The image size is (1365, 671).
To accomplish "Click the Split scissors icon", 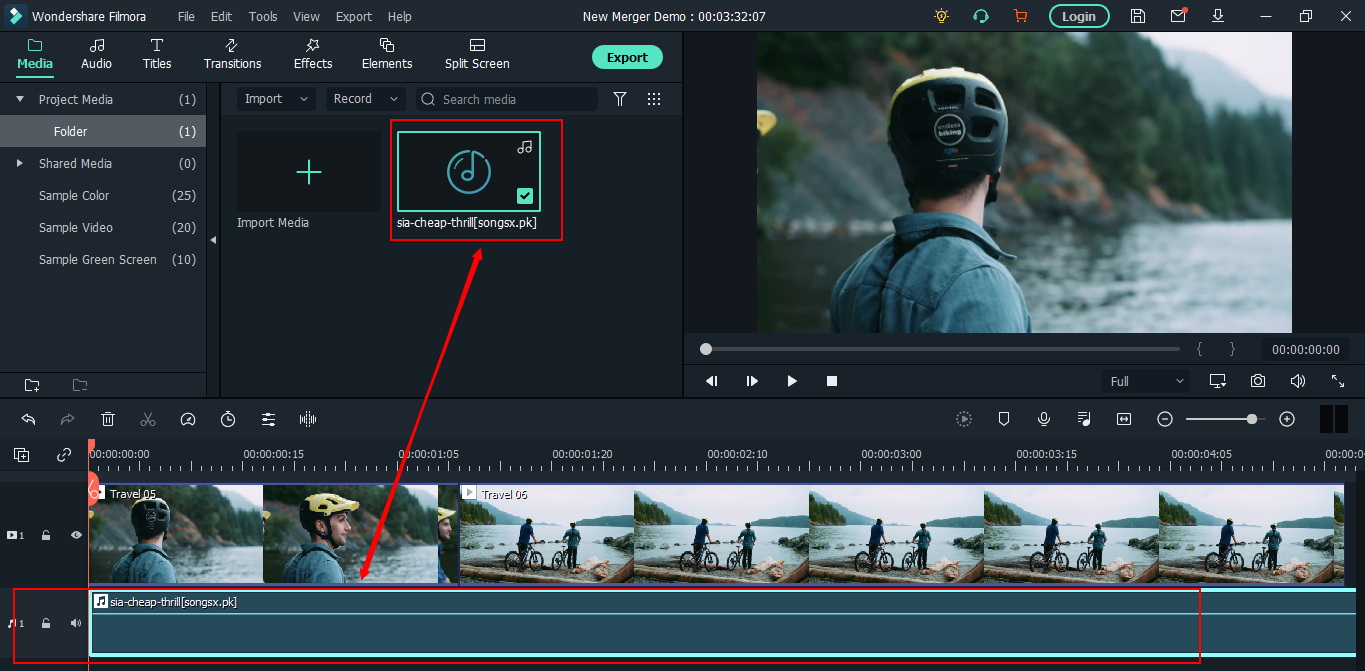I will click(x=148, y=419).
